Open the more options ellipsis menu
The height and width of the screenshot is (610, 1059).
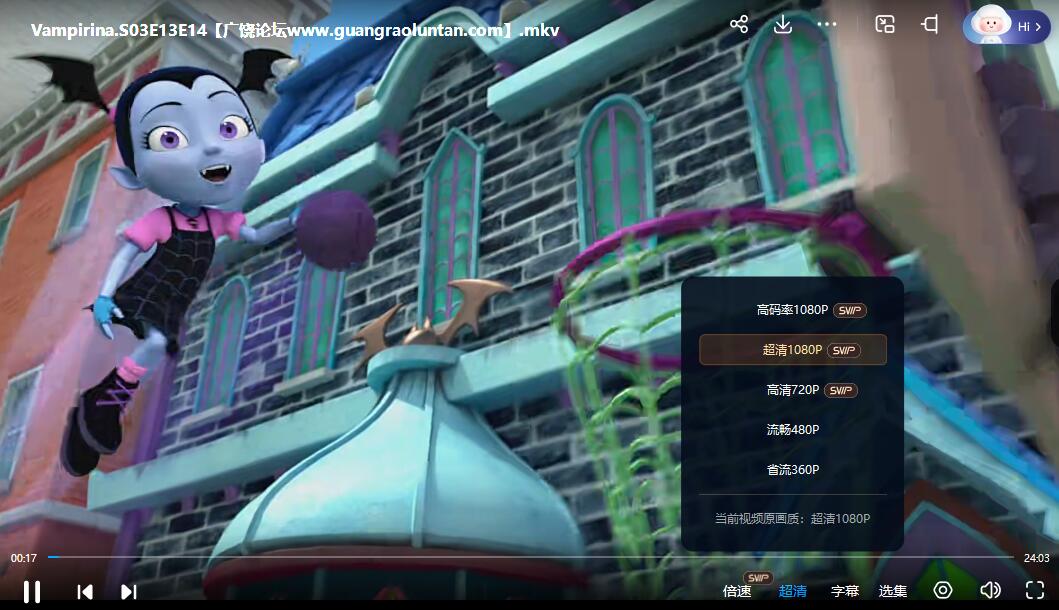(x=827, y=24)
